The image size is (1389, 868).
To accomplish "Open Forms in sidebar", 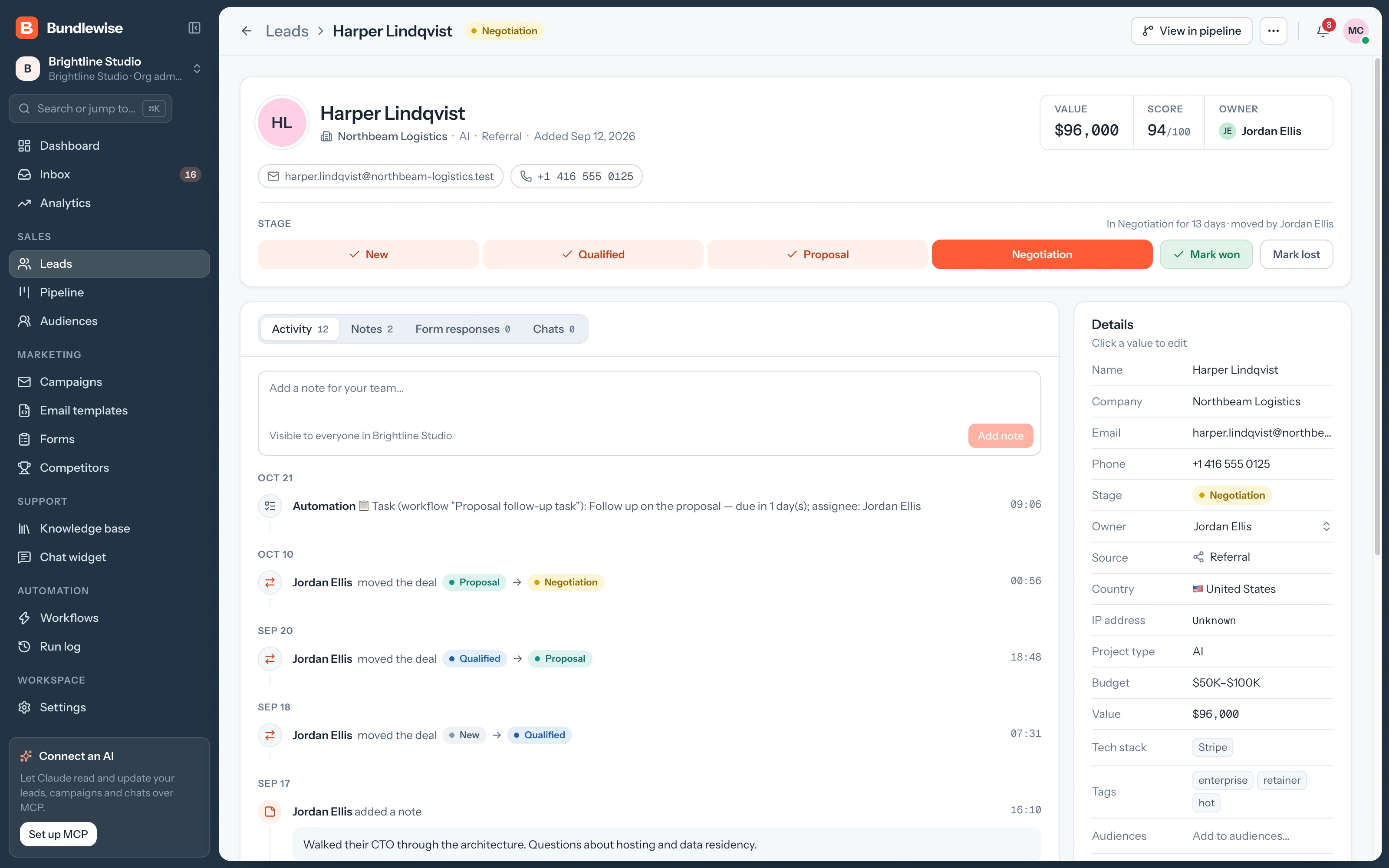I will click(109, 439).
